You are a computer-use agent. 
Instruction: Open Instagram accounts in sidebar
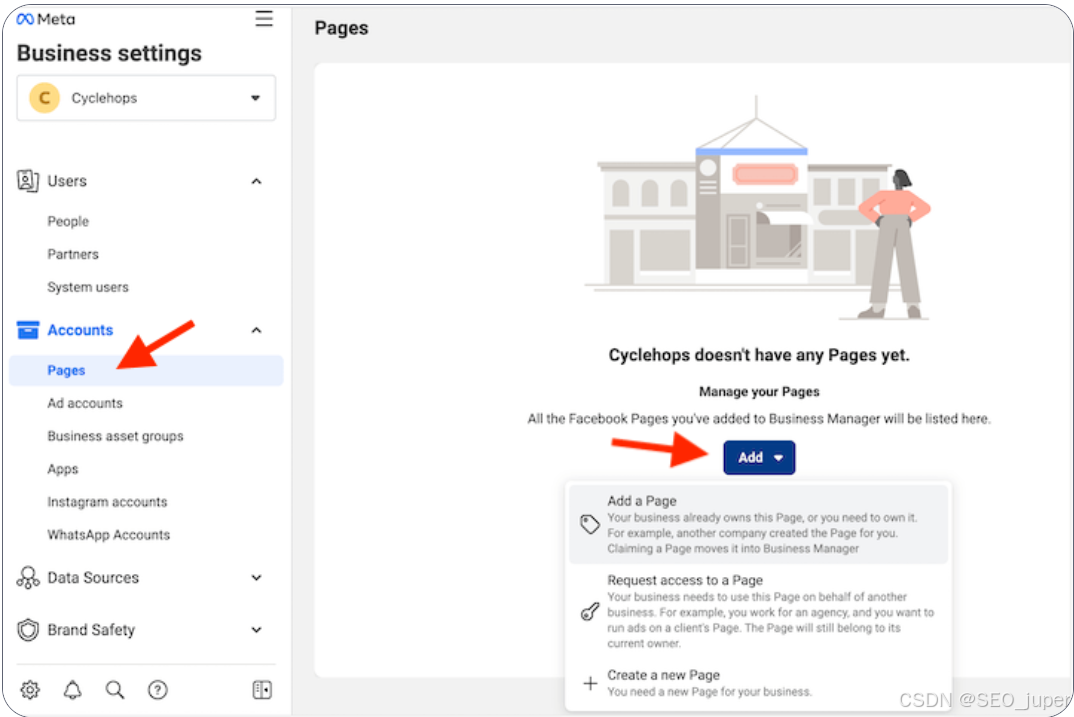107,502
